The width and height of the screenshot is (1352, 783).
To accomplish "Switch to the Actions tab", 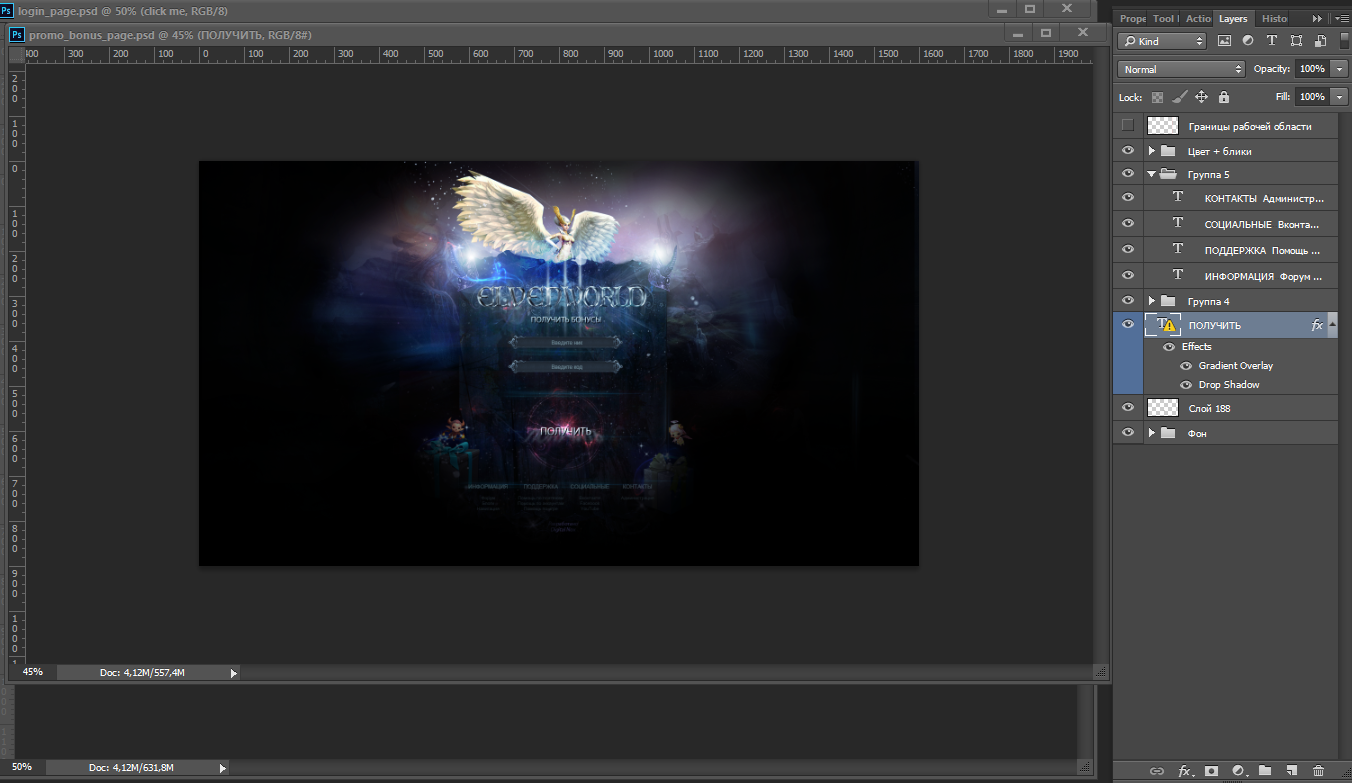I will click(1198, 18).
